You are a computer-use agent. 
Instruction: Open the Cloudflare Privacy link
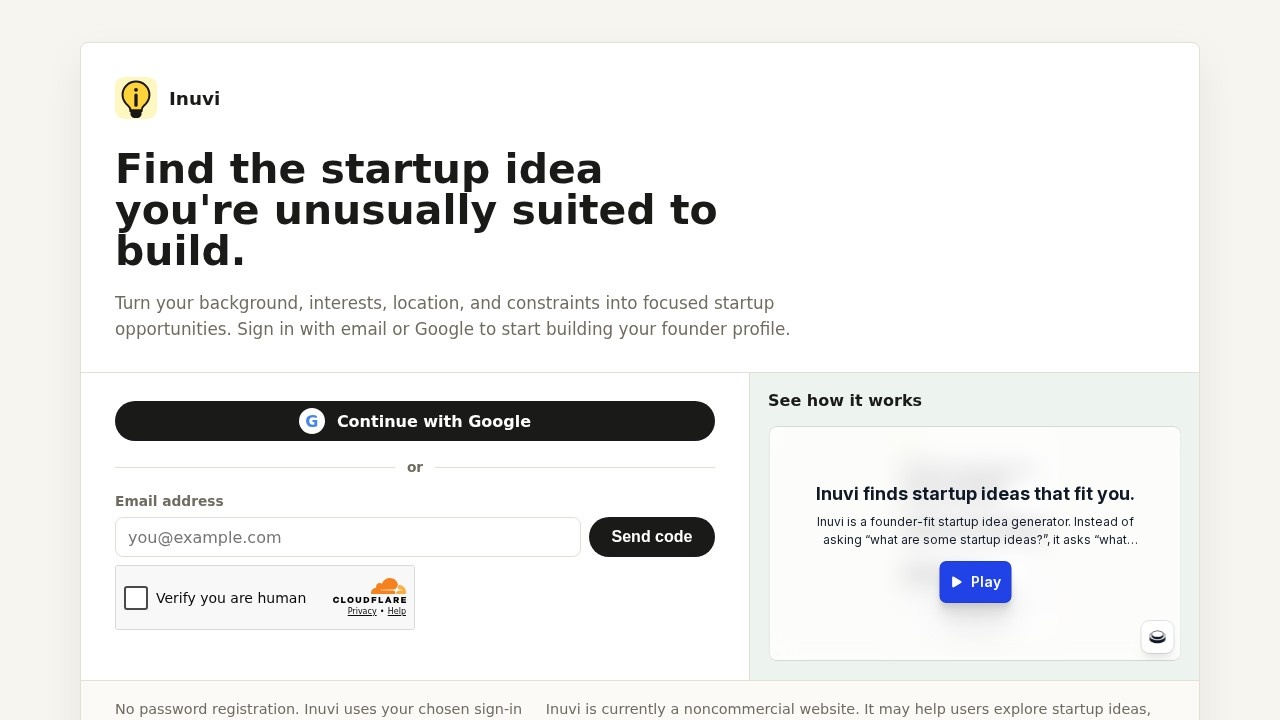click(x=362, y=611)
